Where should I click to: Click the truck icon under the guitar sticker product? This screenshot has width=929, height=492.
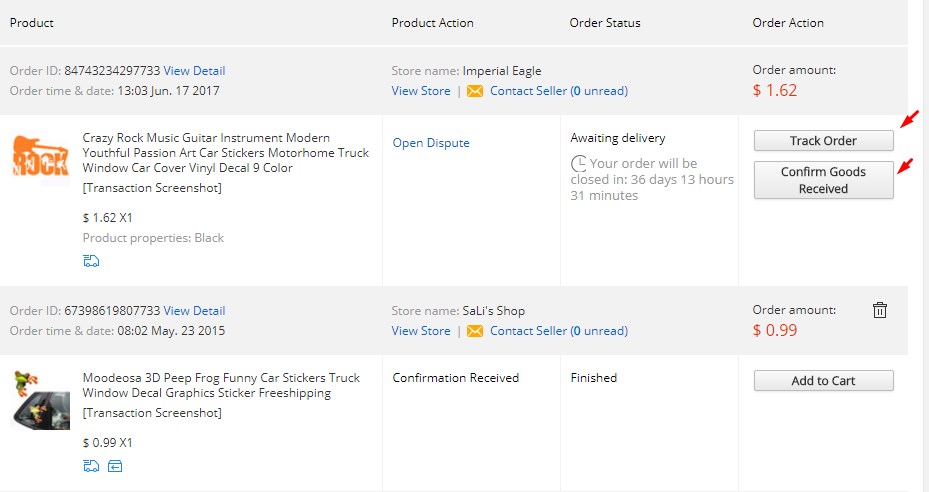(91, 262)
